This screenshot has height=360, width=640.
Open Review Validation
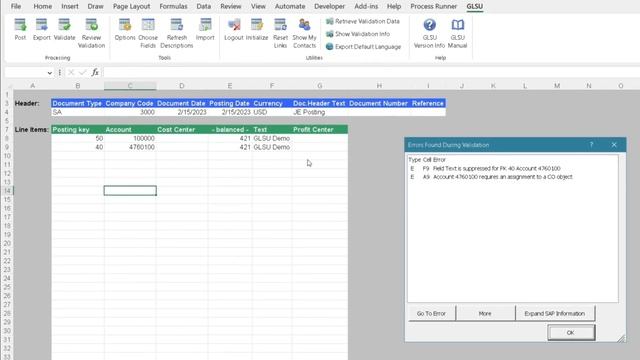pos(91,33)
